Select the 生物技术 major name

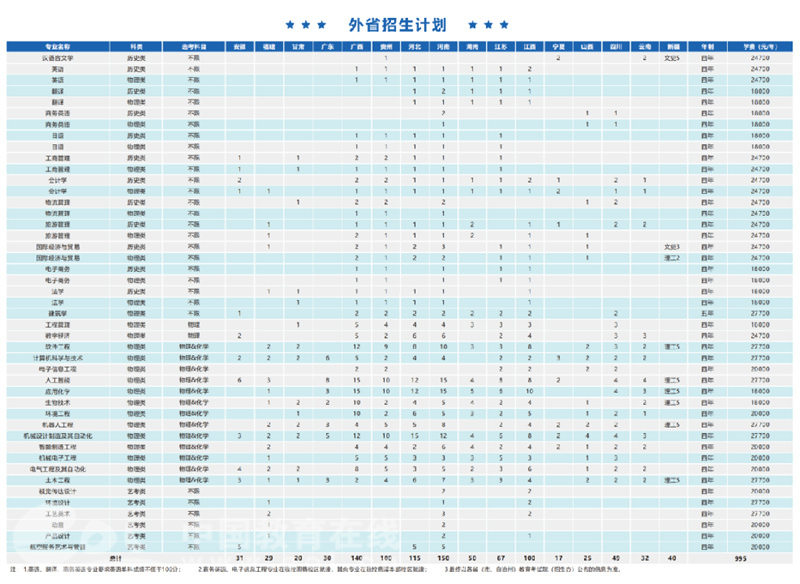tap(58, 403)
